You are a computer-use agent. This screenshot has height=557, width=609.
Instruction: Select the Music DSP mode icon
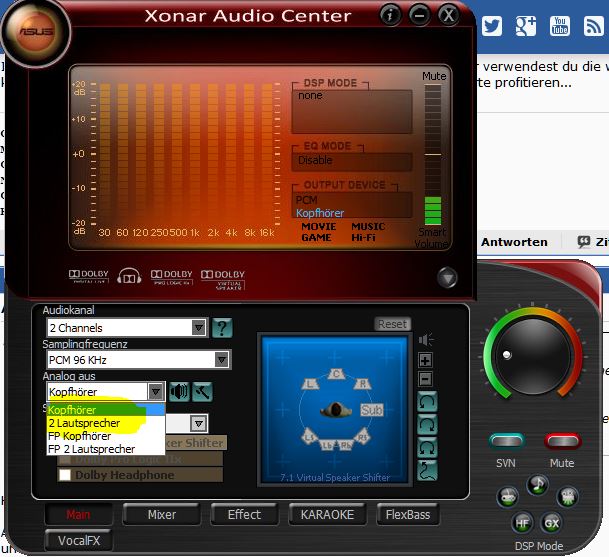click(x=538, y=485)
